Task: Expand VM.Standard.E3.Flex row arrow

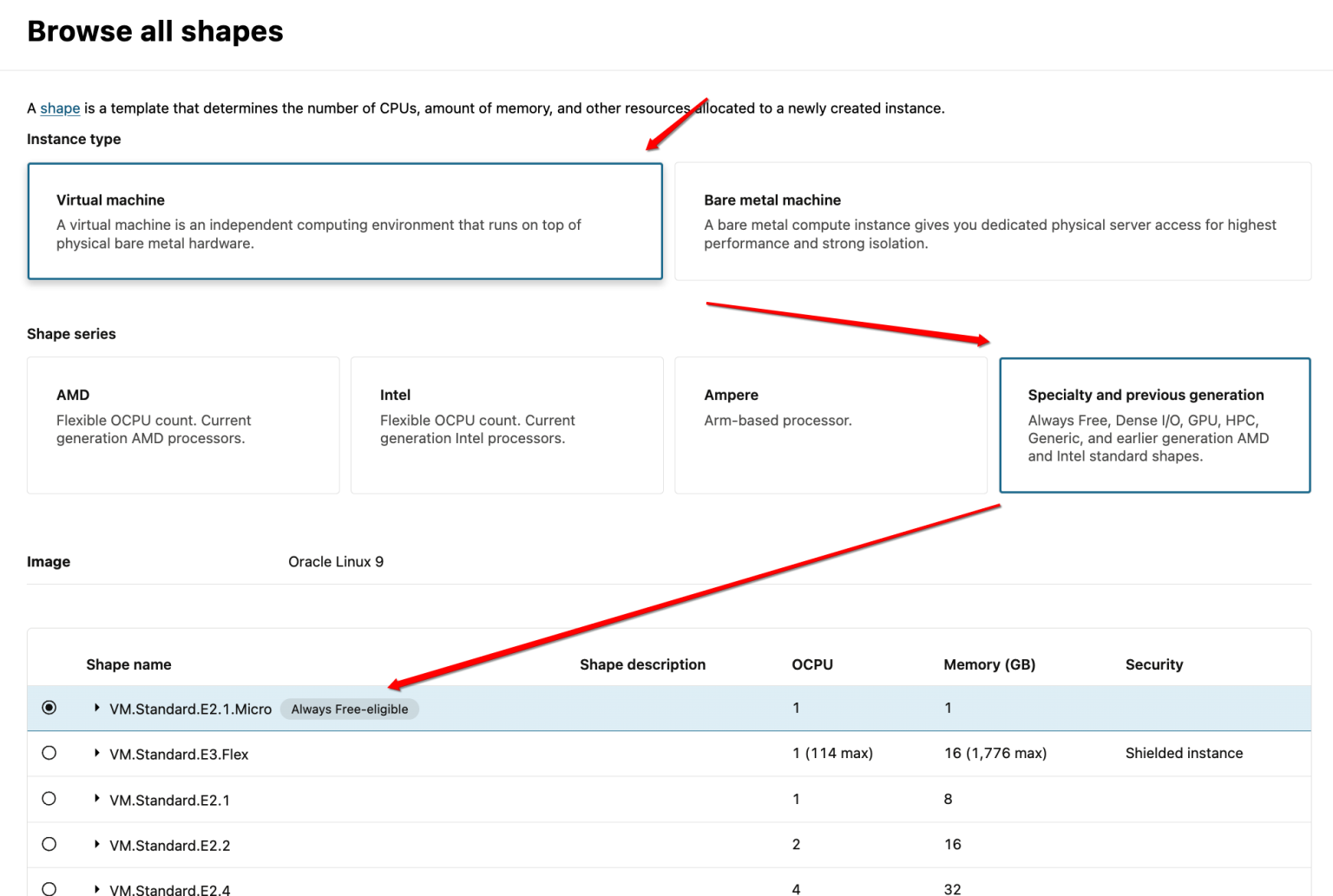Action: [96, 753]
